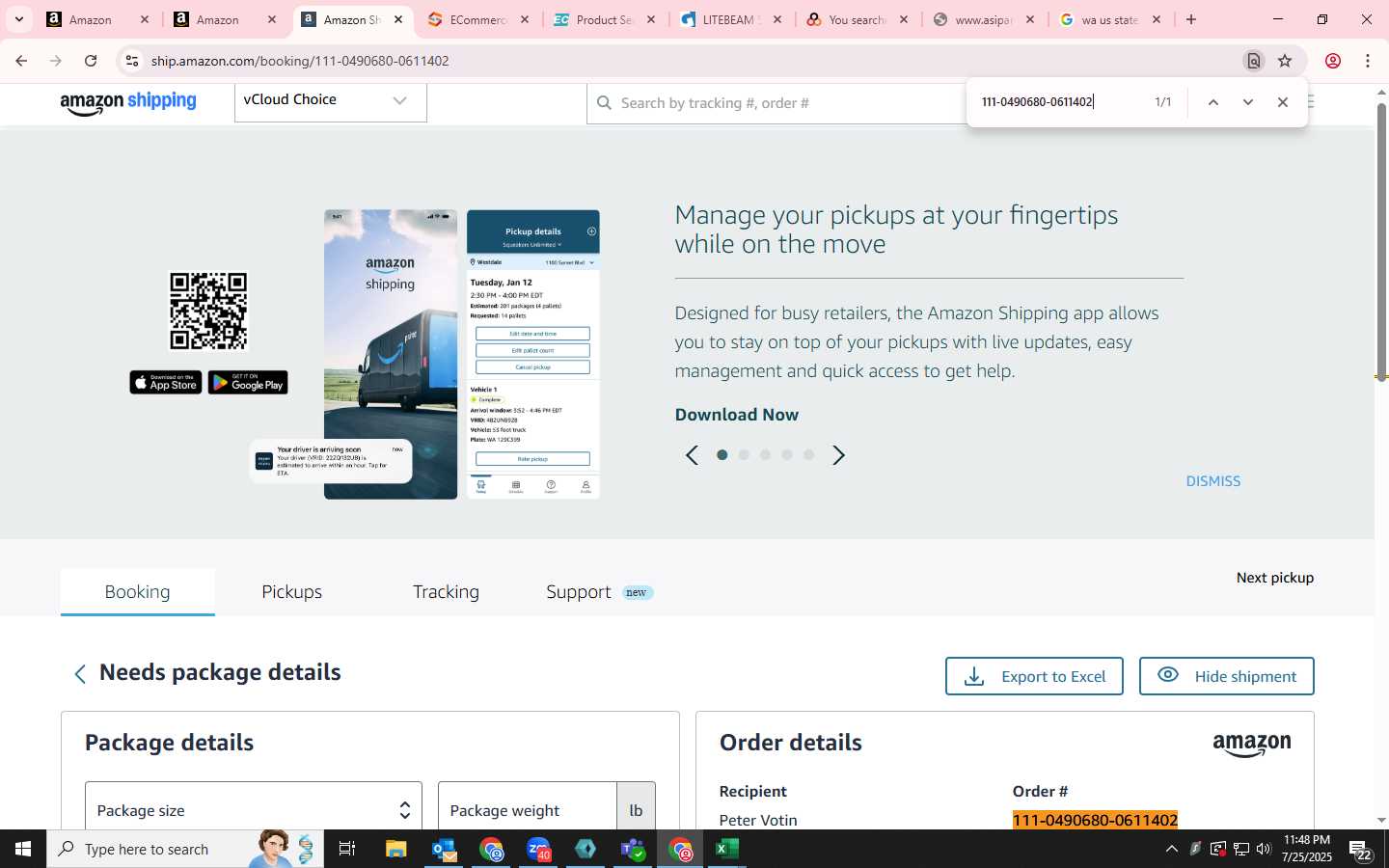Image resolution: width=1389 pixels, height=868 pixels.
Task: Click Hide shipment button
Action: click(1227, 676)
